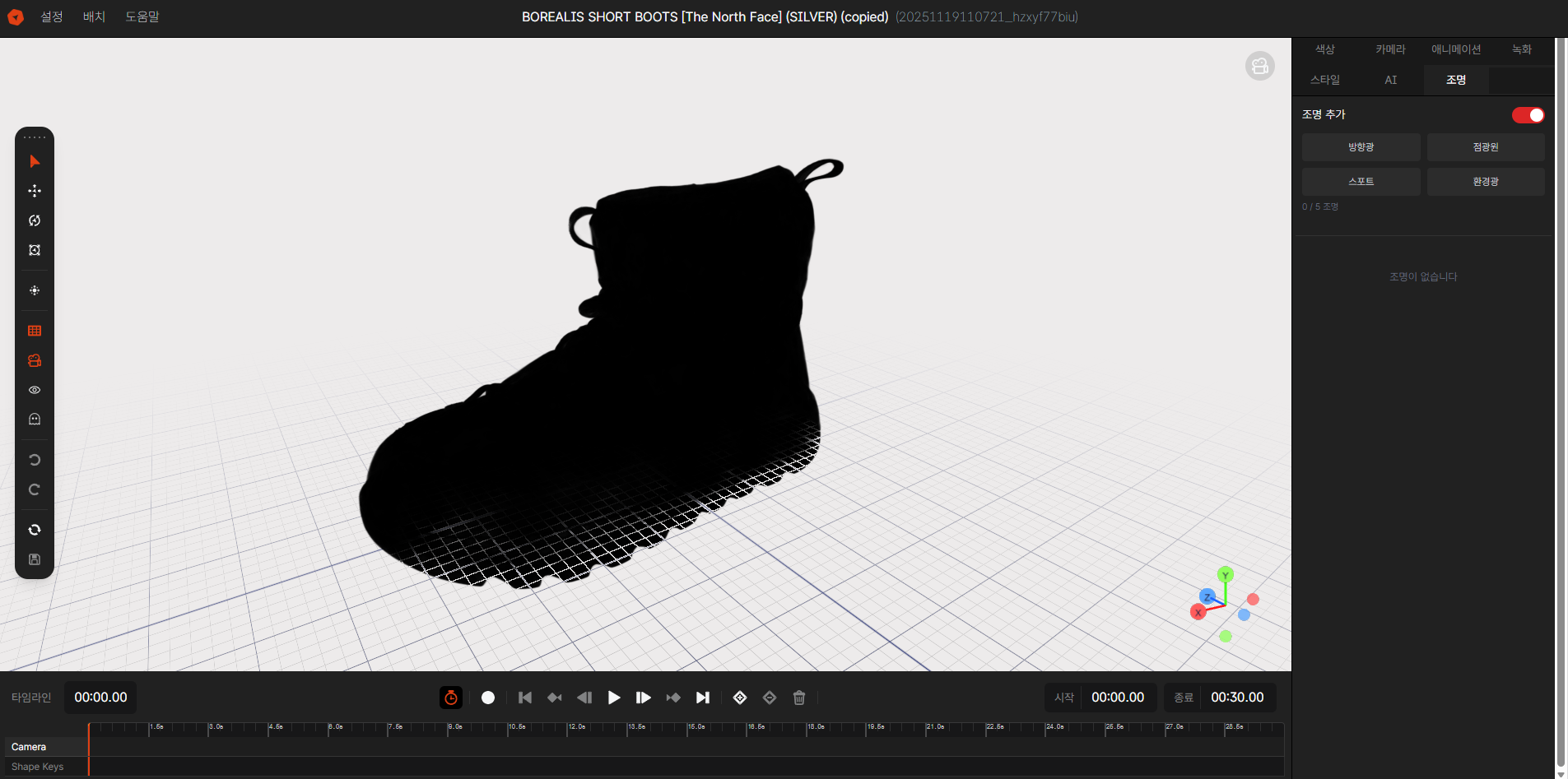Open the grid settings icon
1568x779 pixels.
(34, 331)
